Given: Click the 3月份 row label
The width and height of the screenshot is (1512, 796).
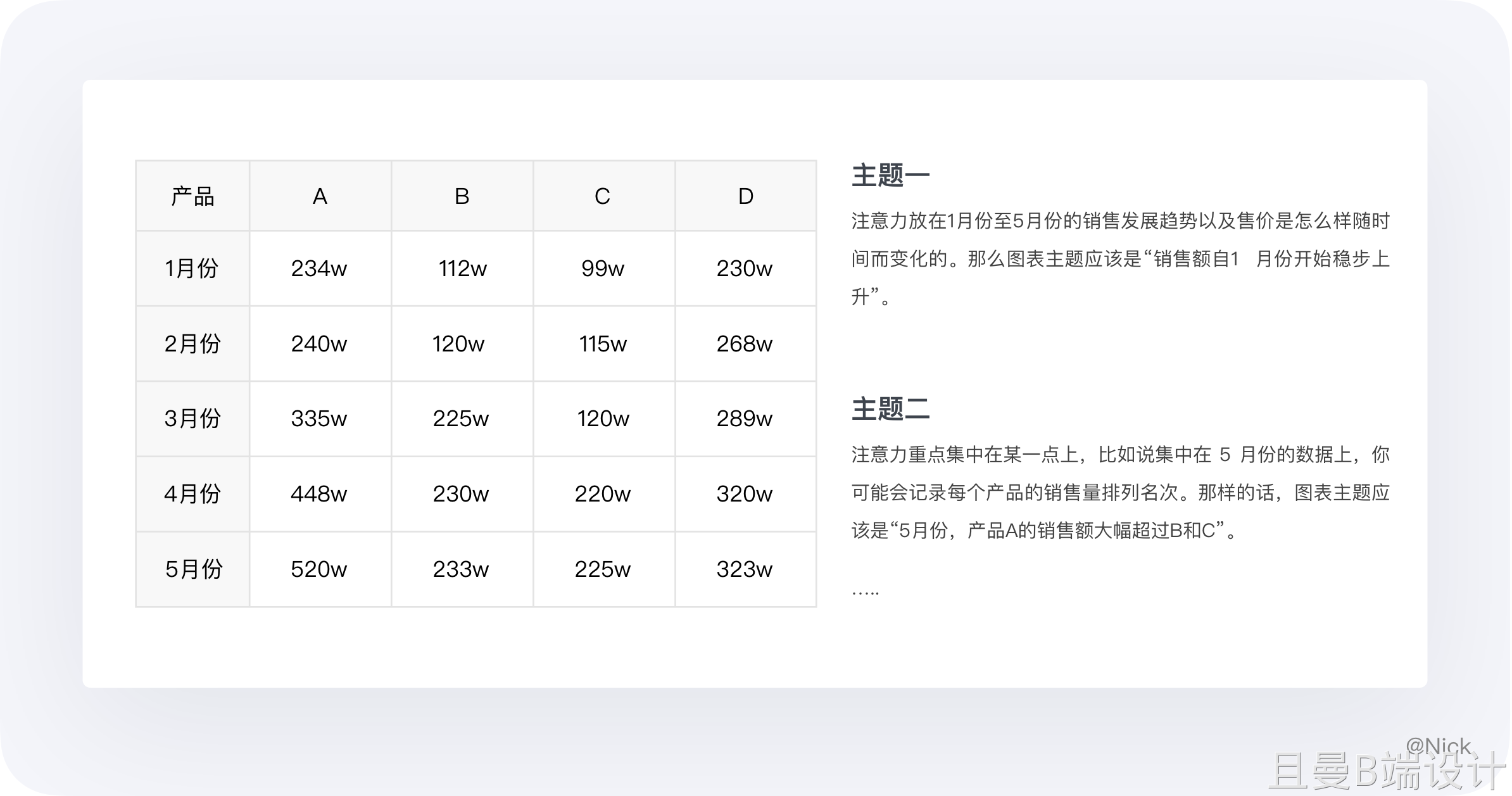Looking at the screenshot, I should [193, 419].
